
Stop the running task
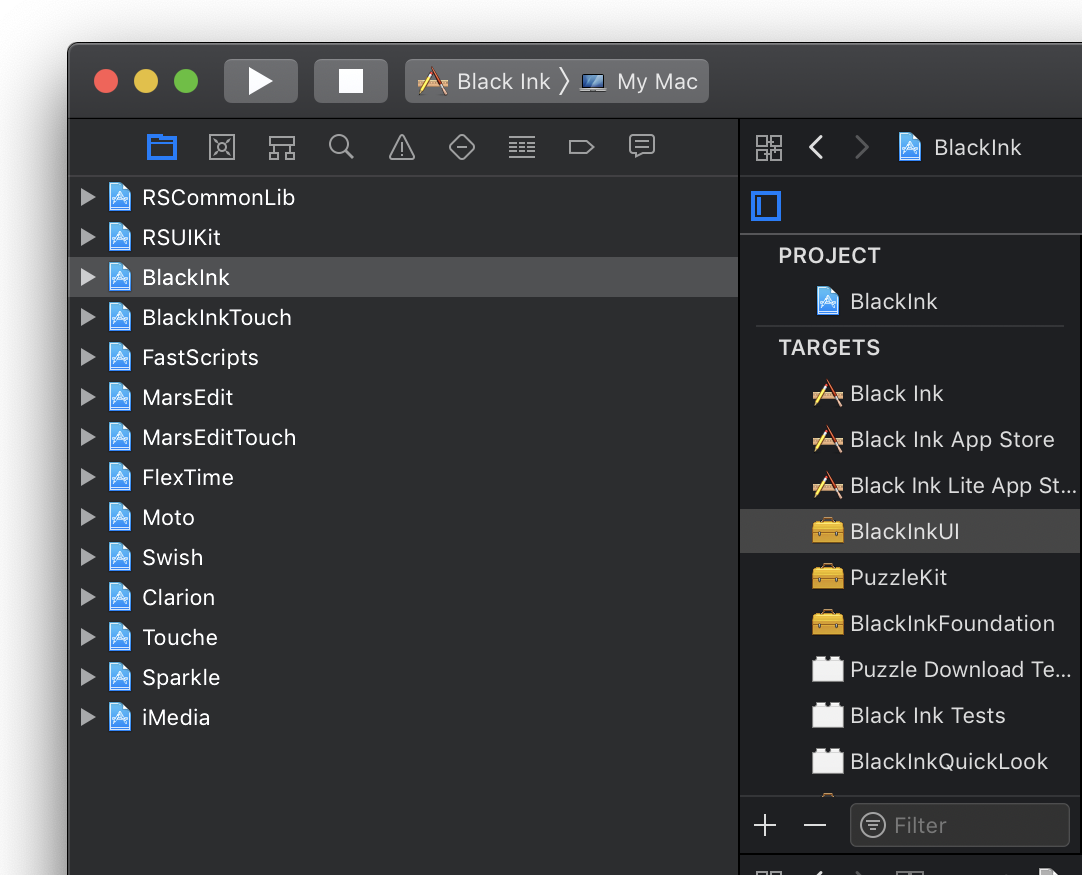pyautogui.click(x=351, y=81)
